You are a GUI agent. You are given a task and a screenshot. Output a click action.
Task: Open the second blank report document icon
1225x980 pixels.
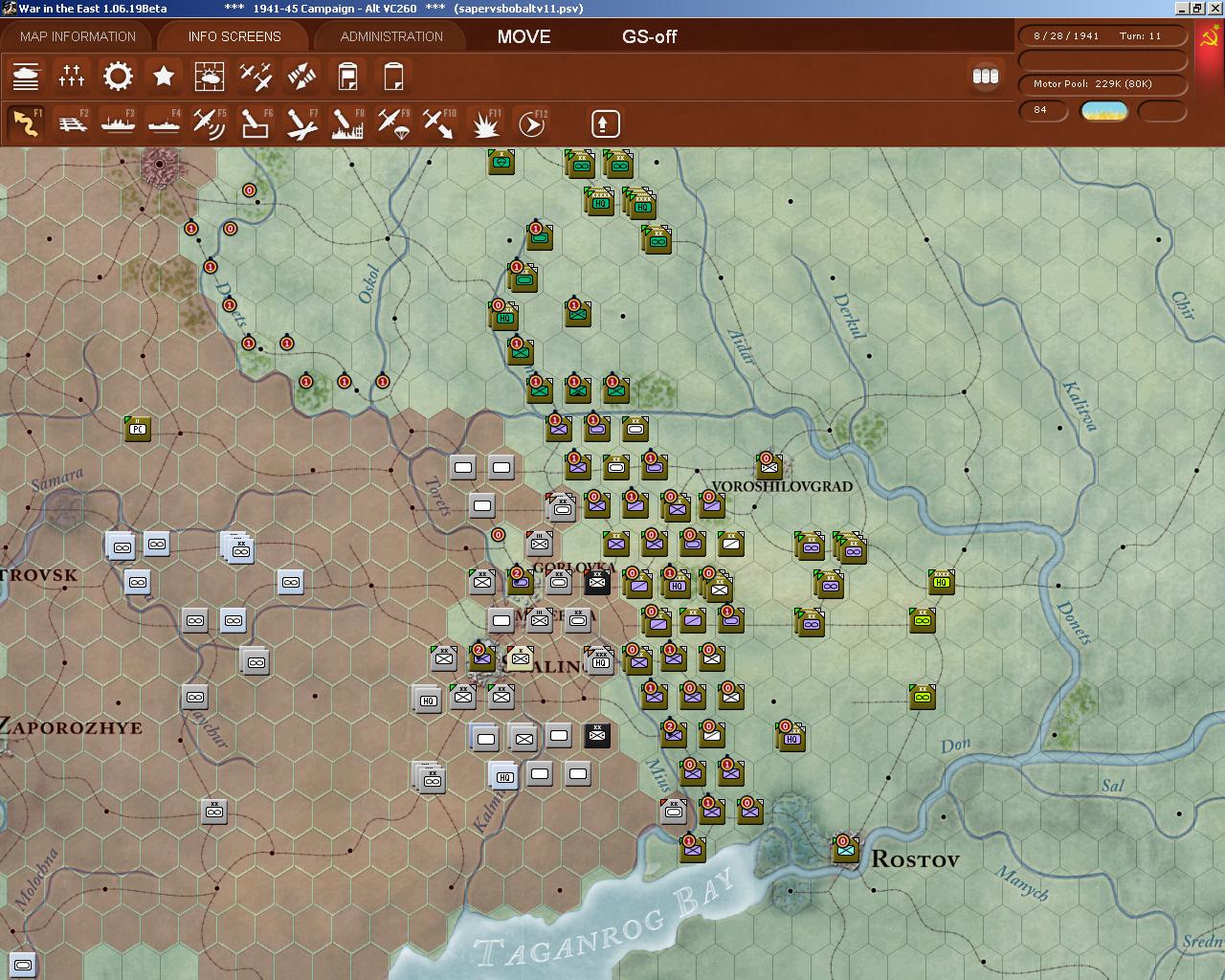click(x=393, y=76)
